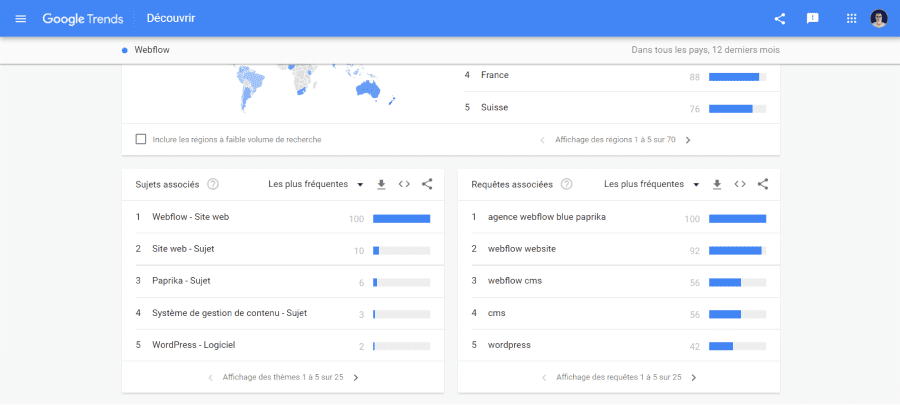Open help for Sujets associés
The image size is (900, 405).
(x=214, y=185)
